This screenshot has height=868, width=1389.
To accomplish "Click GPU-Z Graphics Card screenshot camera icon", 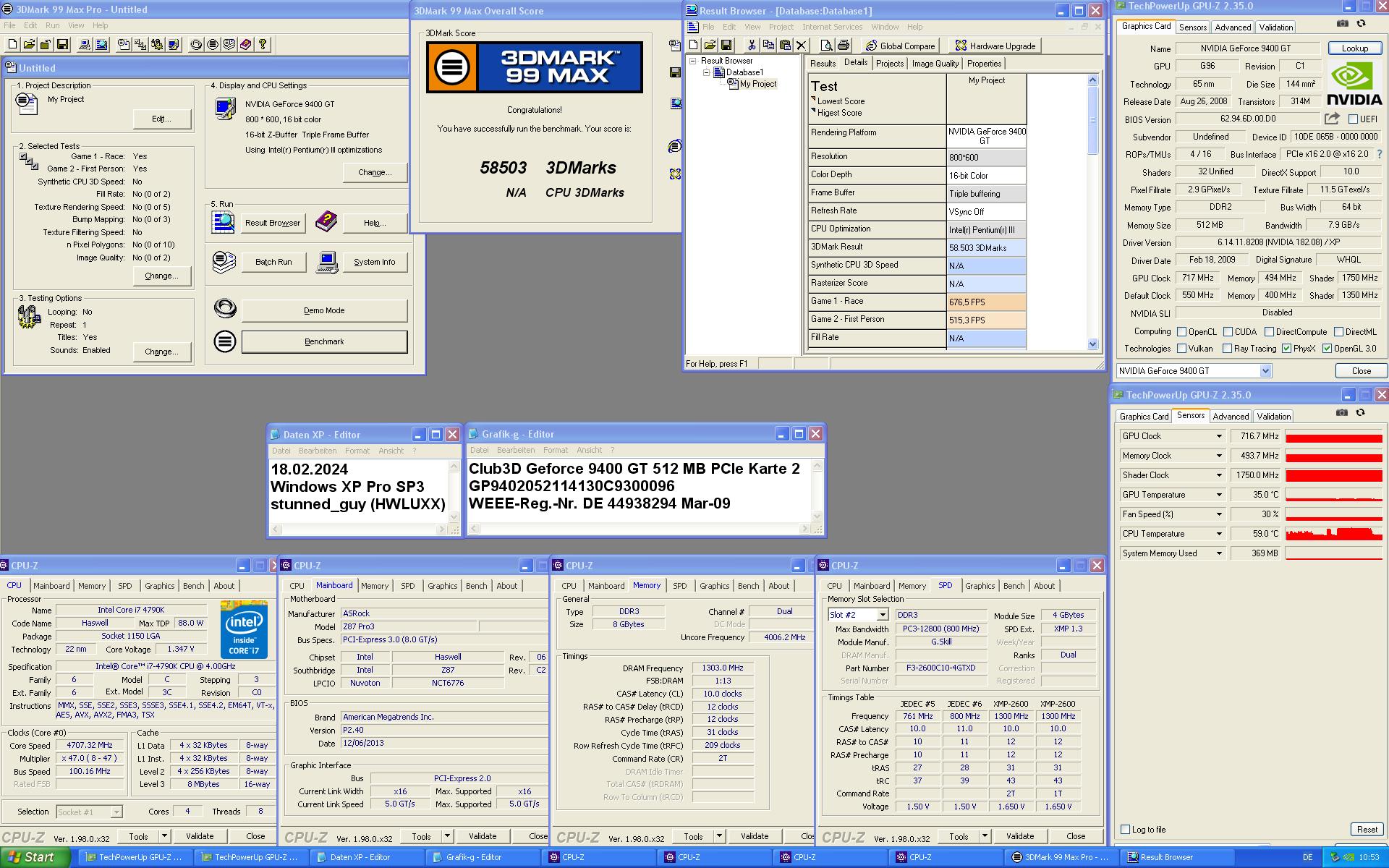I will click(x=1343, y=24).
